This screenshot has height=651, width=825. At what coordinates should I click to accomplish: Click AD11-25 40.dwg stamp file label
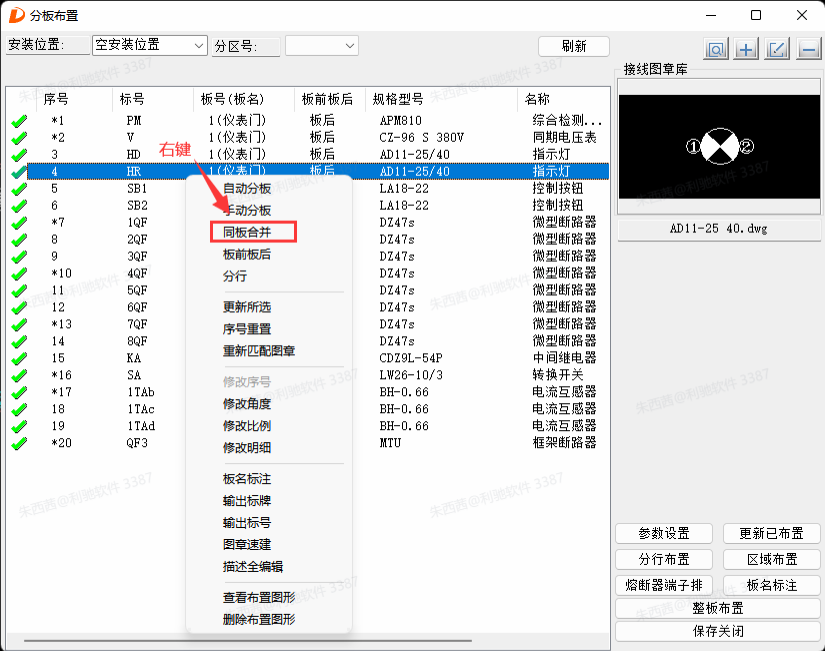(x=719, y=229)
